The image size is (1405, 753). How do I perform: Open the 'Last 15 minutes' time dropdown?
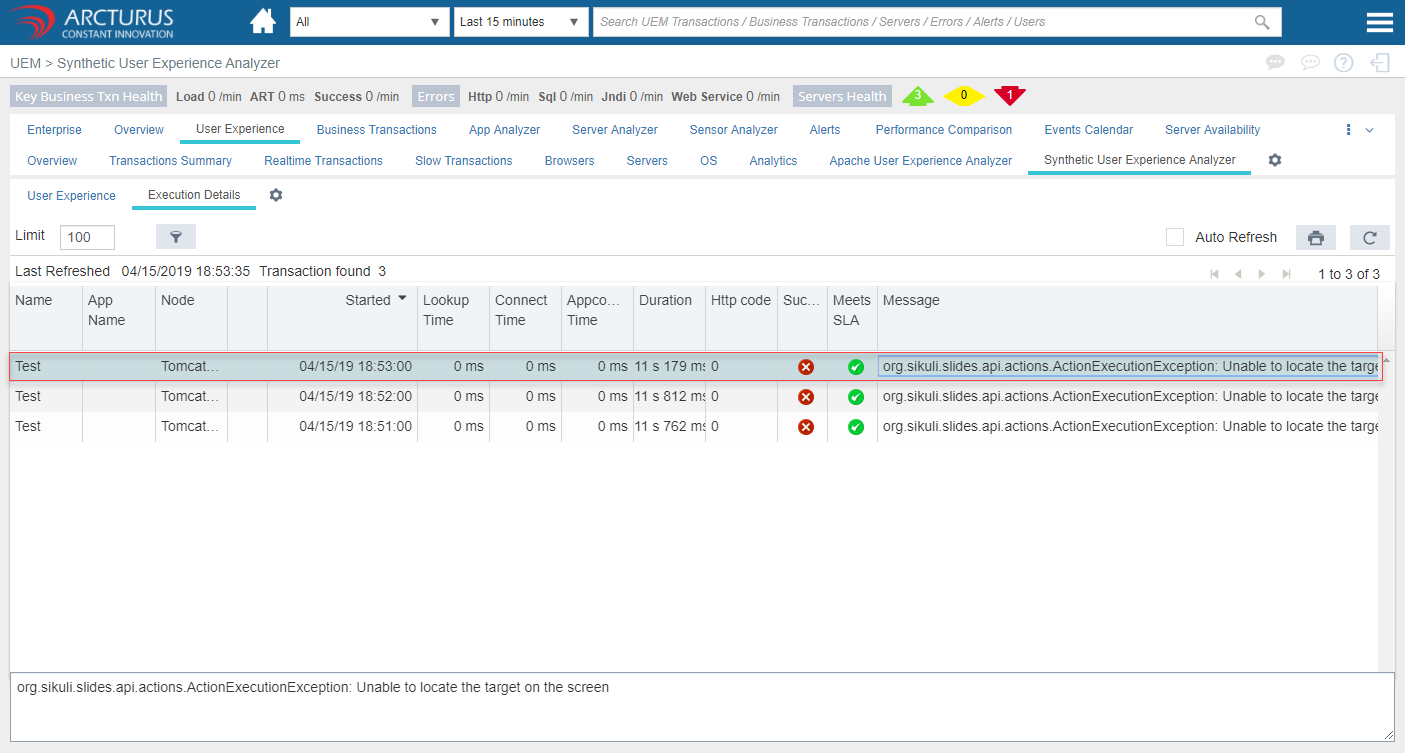[520, 22]
